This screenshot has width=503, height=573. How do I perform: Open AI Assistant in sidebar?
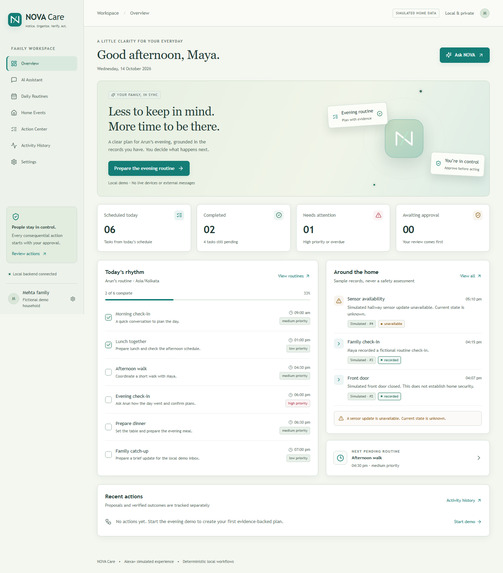click(x=42, y=80)
